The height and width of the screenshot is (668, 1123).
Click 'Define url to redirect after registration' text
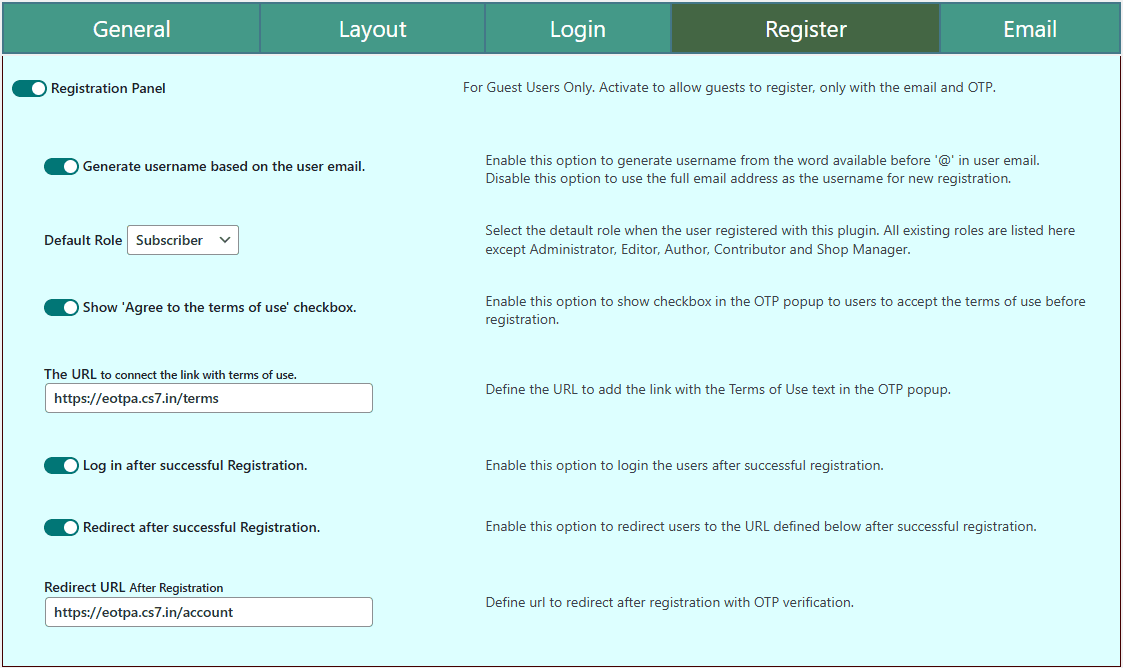[669, 603]
